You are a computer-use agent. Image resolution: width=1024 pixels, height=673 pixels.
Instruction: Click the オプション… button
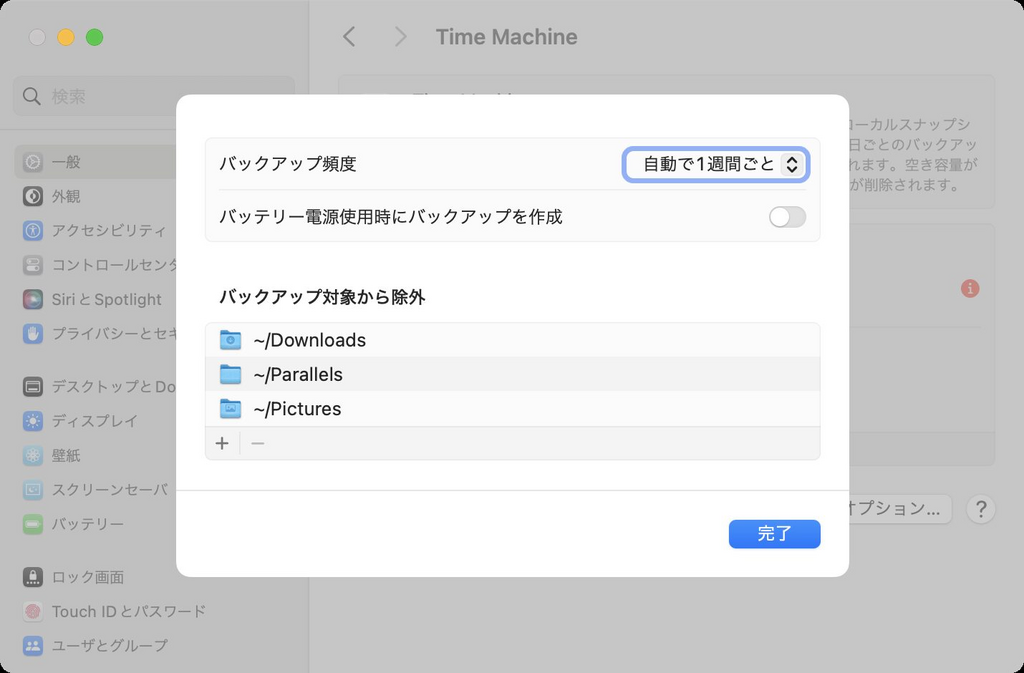(x=900, y=509)
